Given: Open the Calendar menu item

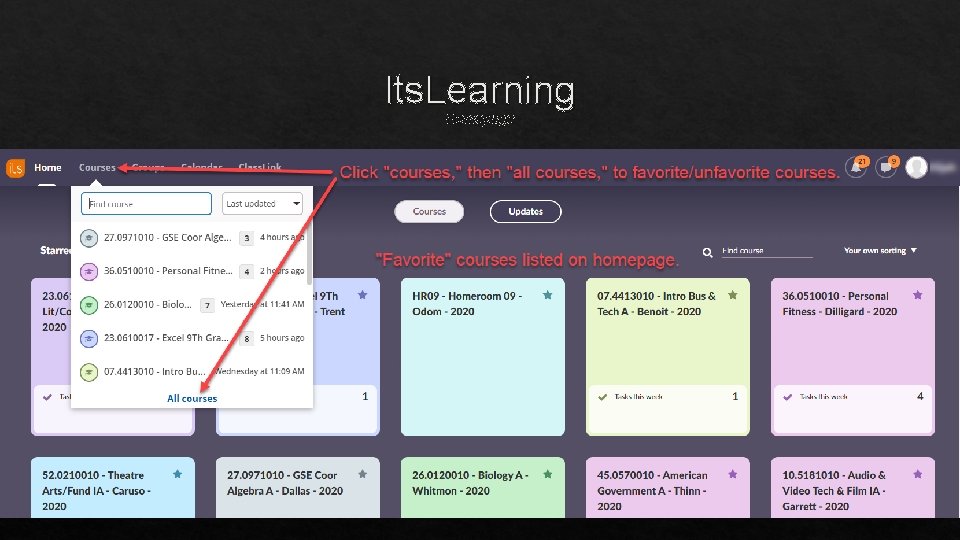Looking at the screenshot, I should pos(201,167).
